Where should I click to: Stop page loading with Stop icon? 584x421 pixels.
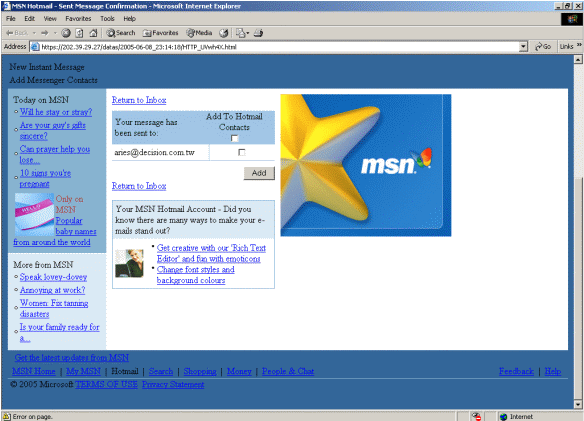pyautogui.click(x=66, y=33)
